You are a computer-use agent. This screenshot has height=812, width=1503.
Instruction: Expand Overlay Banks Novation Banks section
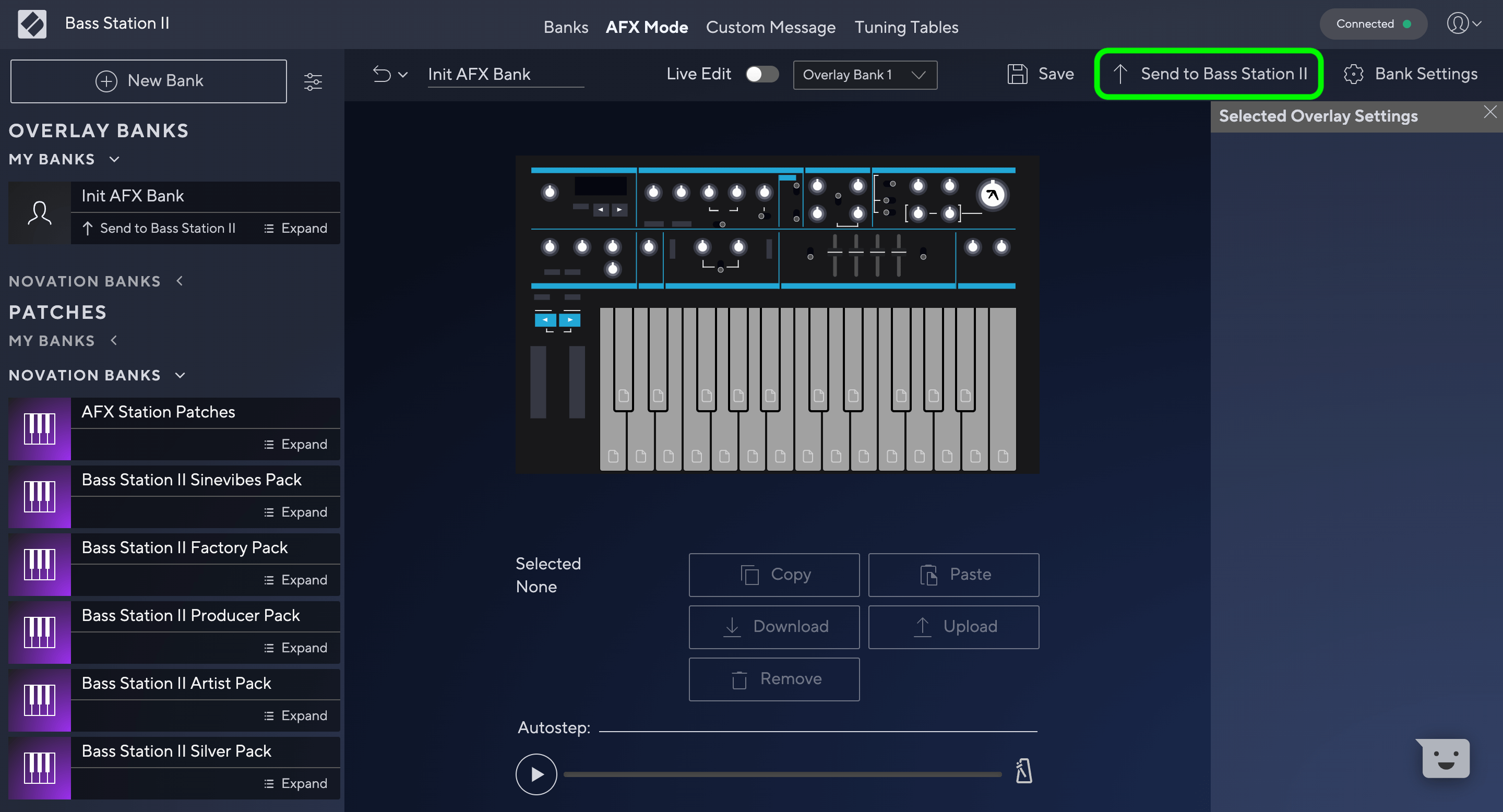(x=180, y=281)
